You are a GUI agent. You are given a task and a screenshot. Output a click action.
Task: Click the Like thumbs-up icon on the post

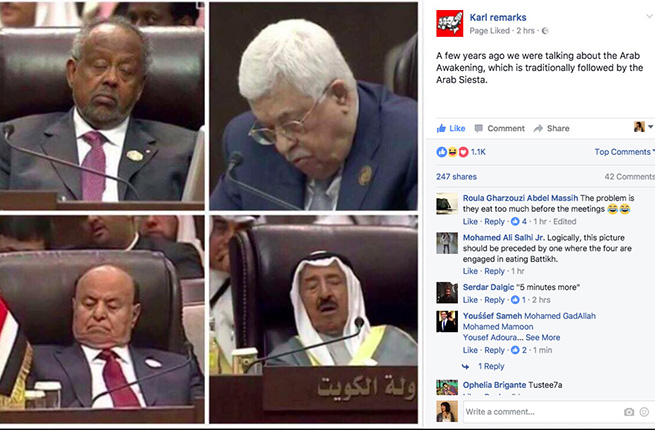pyautogui.click(x=441, y=128)
